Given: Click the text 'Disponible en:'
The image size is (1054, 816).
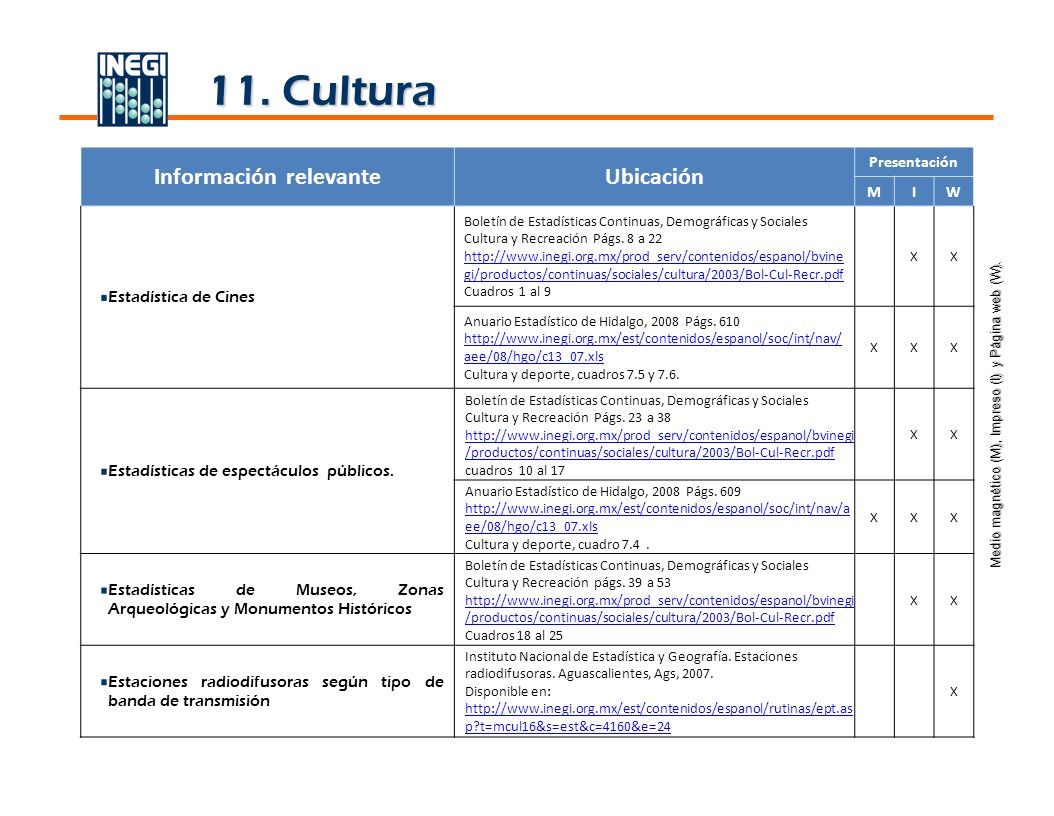Looking at the screenshot, I should click(508, 692).
